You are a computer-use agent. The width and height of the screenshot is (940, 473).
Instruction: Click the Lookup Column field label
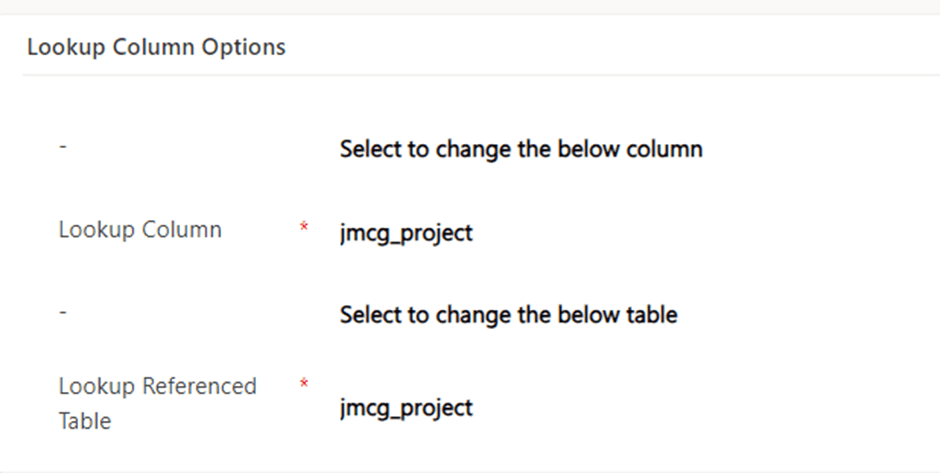140,230
